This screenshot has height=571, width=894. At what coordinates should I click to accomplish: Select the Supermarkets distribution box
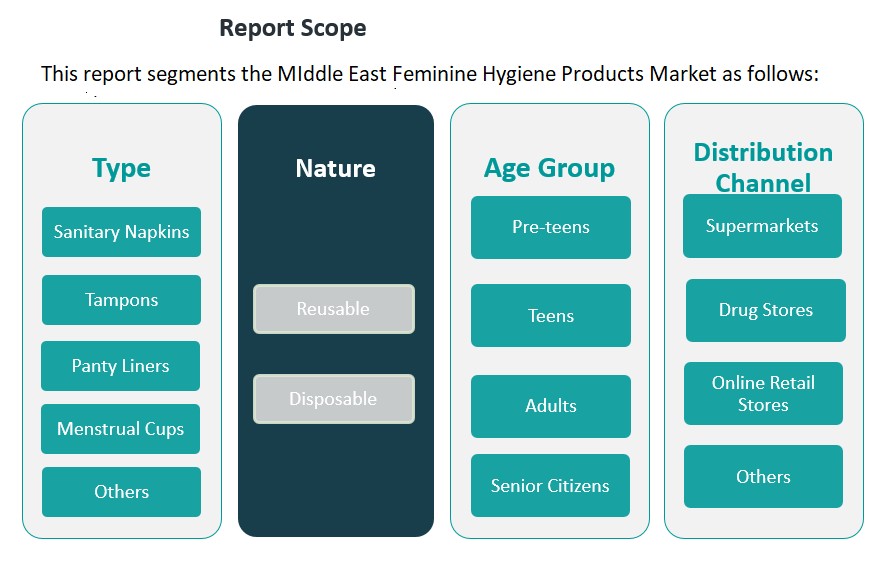coord(762,226)
